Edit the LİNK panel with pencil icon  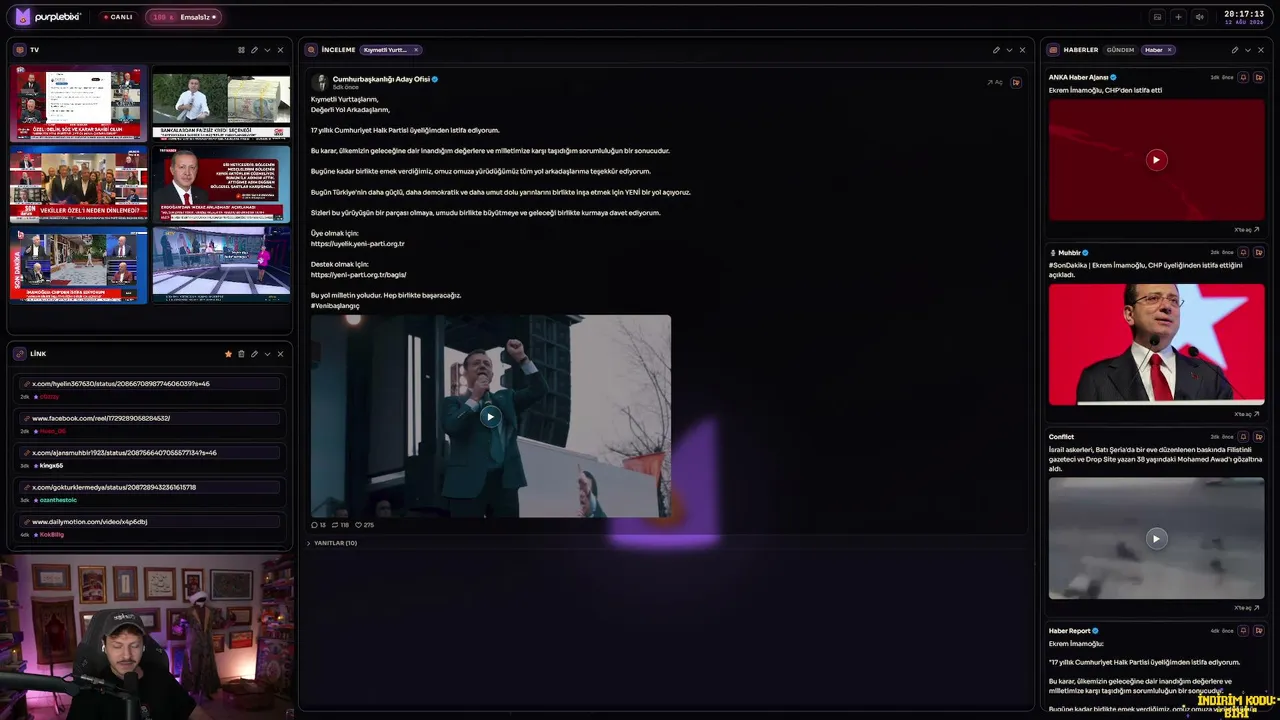coord(254,354)
